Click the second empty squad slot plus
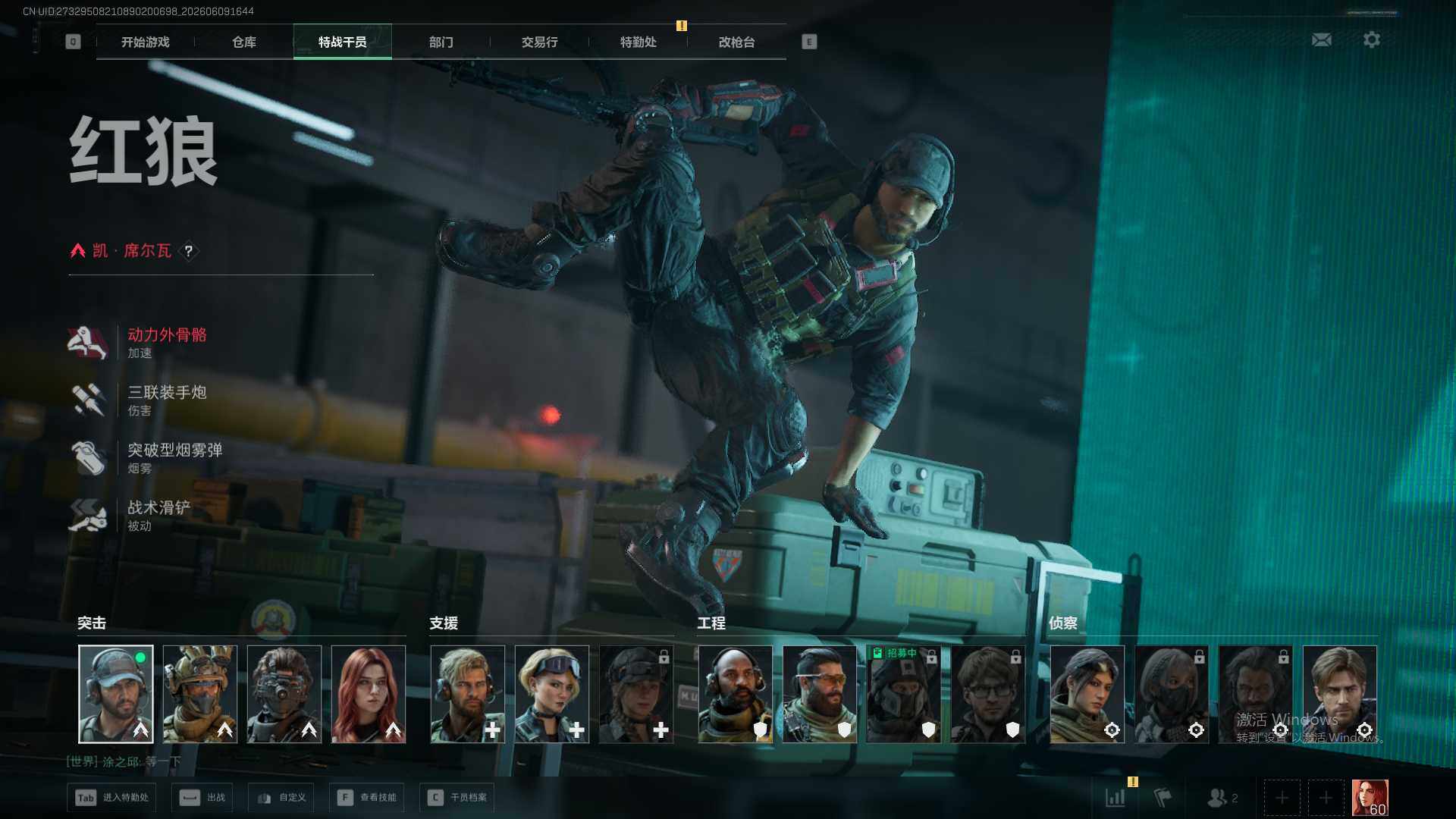Viewport: 1456px width, 819px height. pos(1326,798)
